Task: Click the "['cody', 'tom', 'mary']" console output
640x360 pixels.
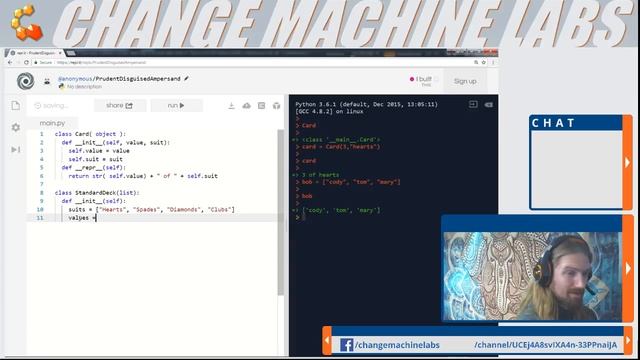Action: [341, 210]
